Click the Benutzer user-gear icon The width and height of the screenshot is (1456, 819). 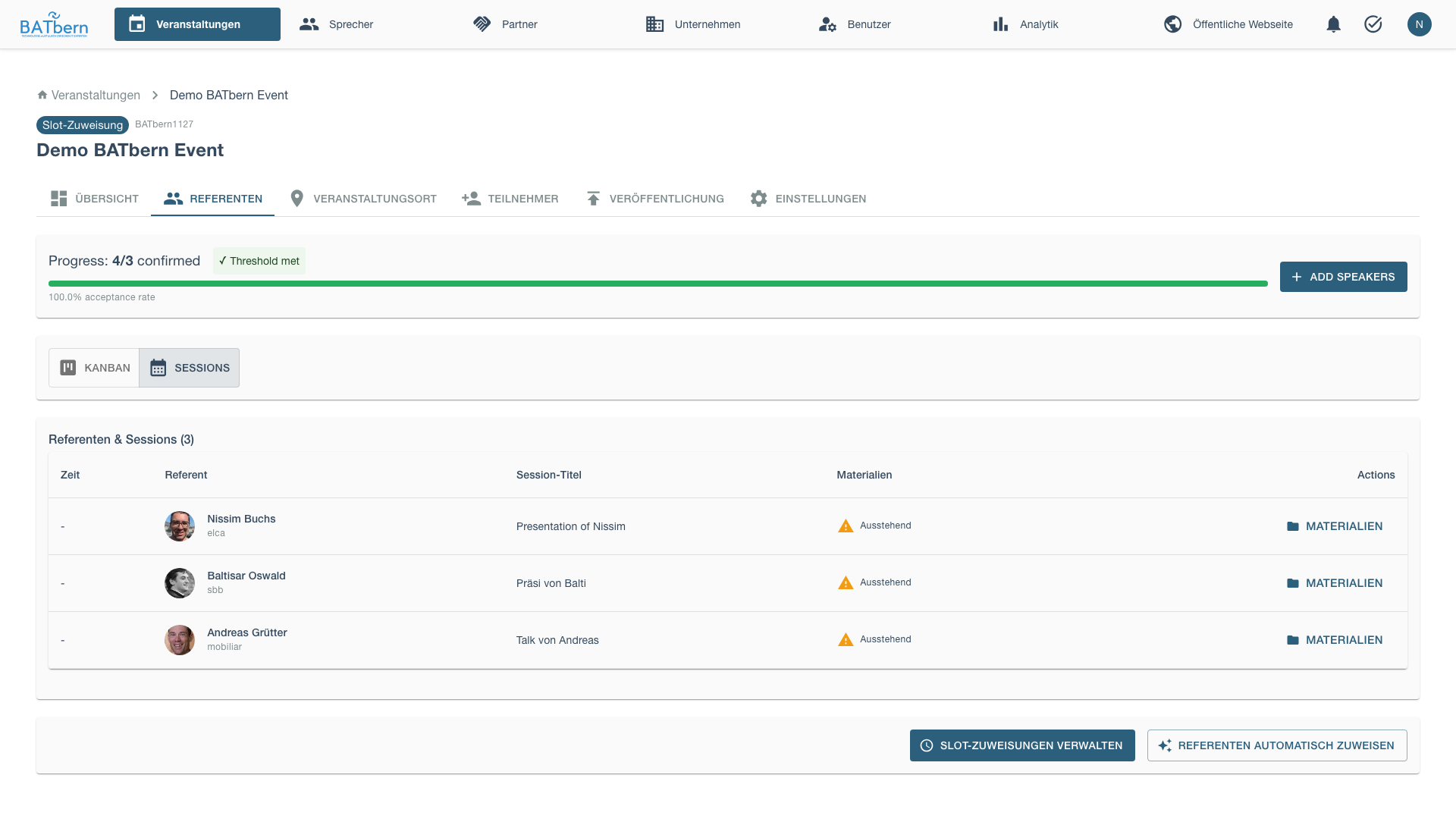[827, 24]
